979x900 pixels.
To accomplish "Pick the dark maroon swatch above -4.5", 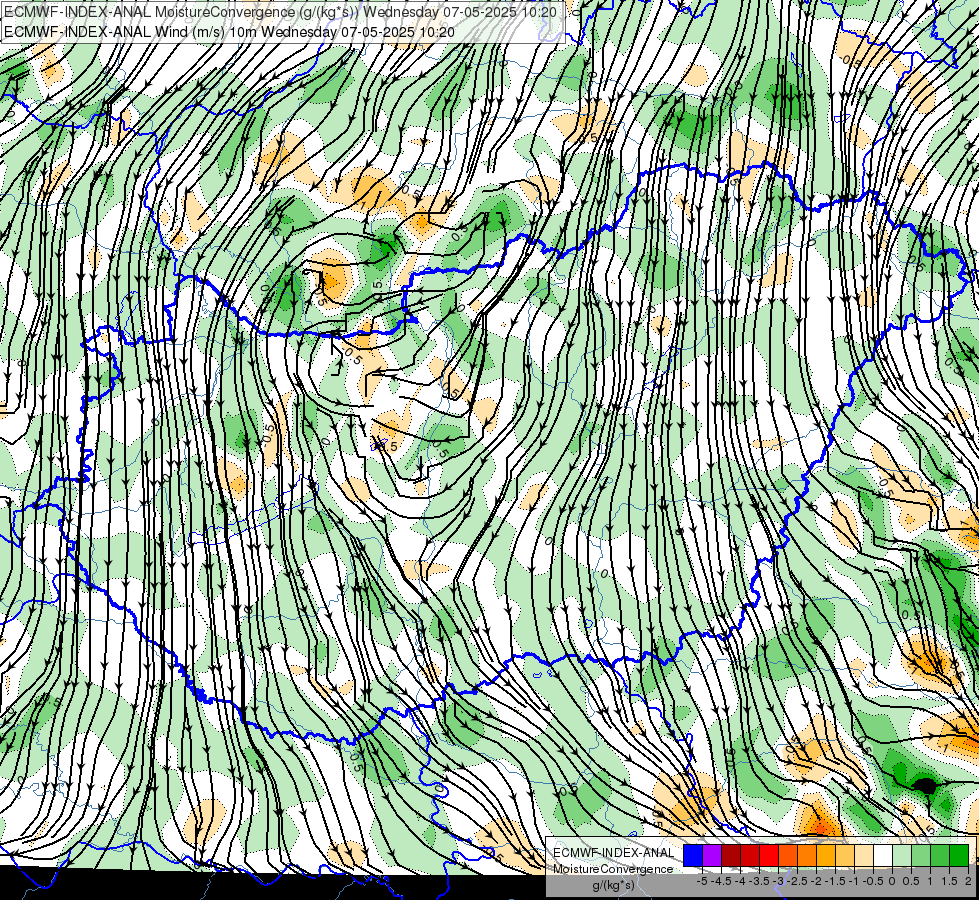I will tap(731, 855).
